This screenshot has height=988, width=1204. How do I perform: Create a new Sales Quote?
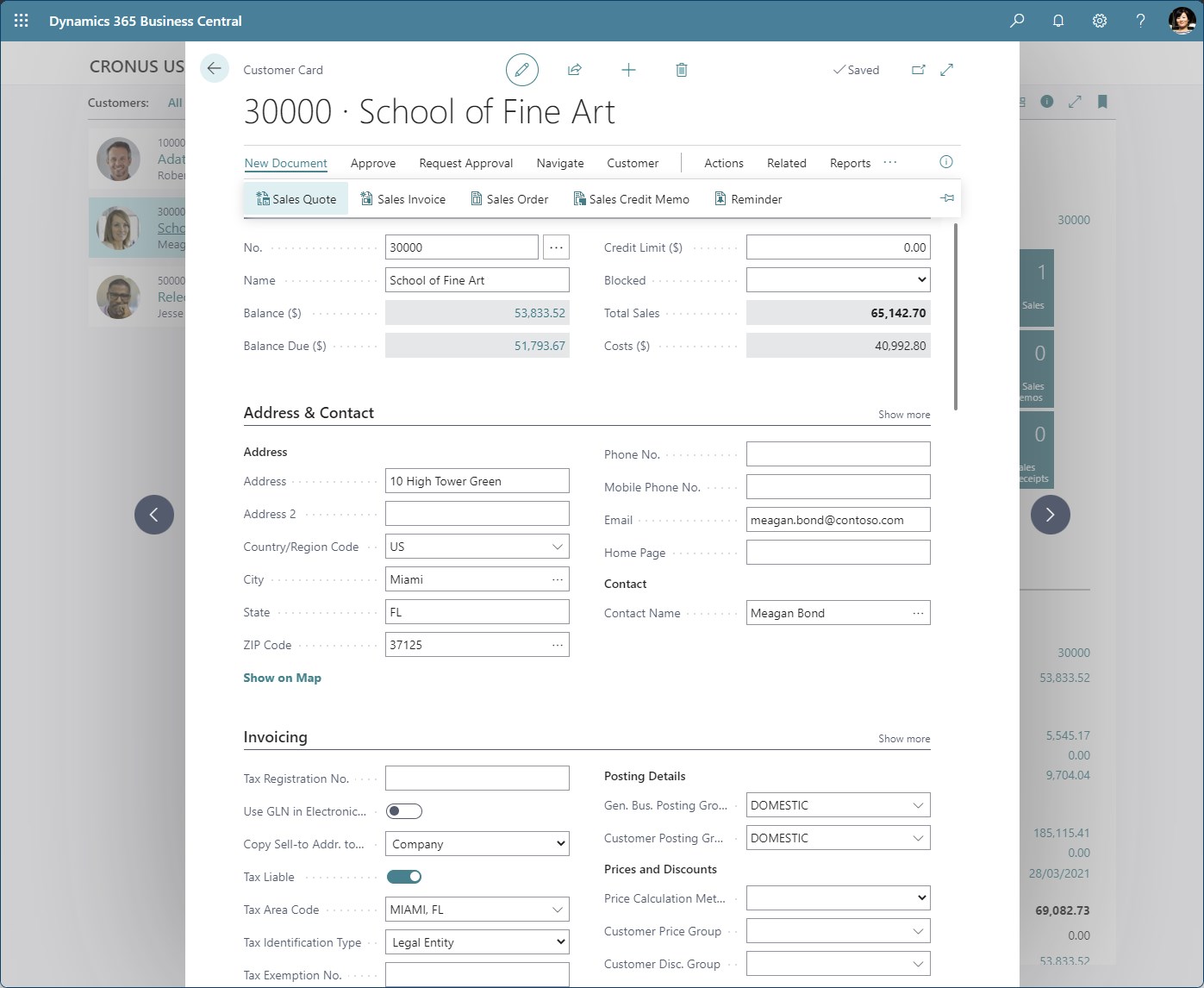(x=296, y=198)
